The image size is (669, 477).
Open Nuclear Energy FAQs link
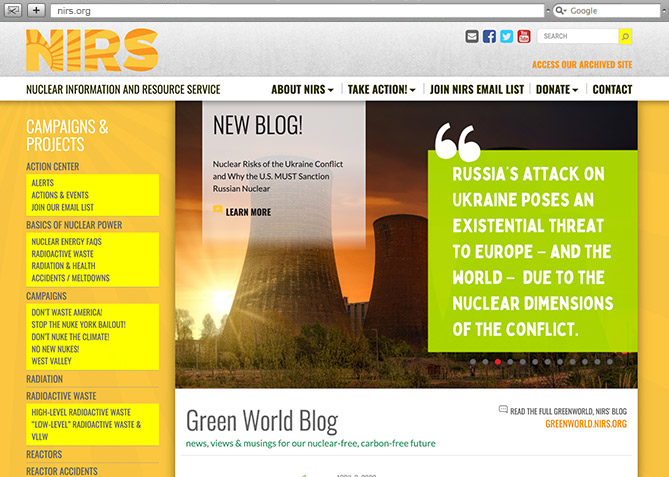66,241
